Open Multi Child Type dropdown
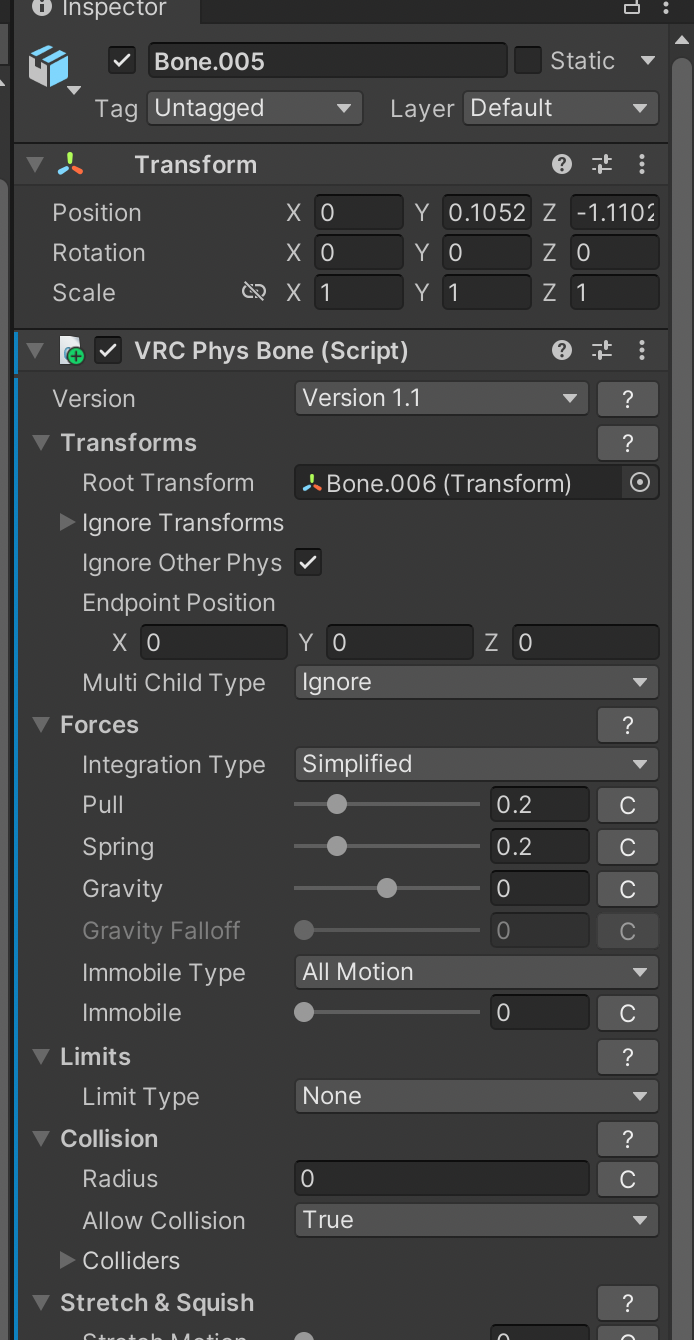 (x=477, y=682)
